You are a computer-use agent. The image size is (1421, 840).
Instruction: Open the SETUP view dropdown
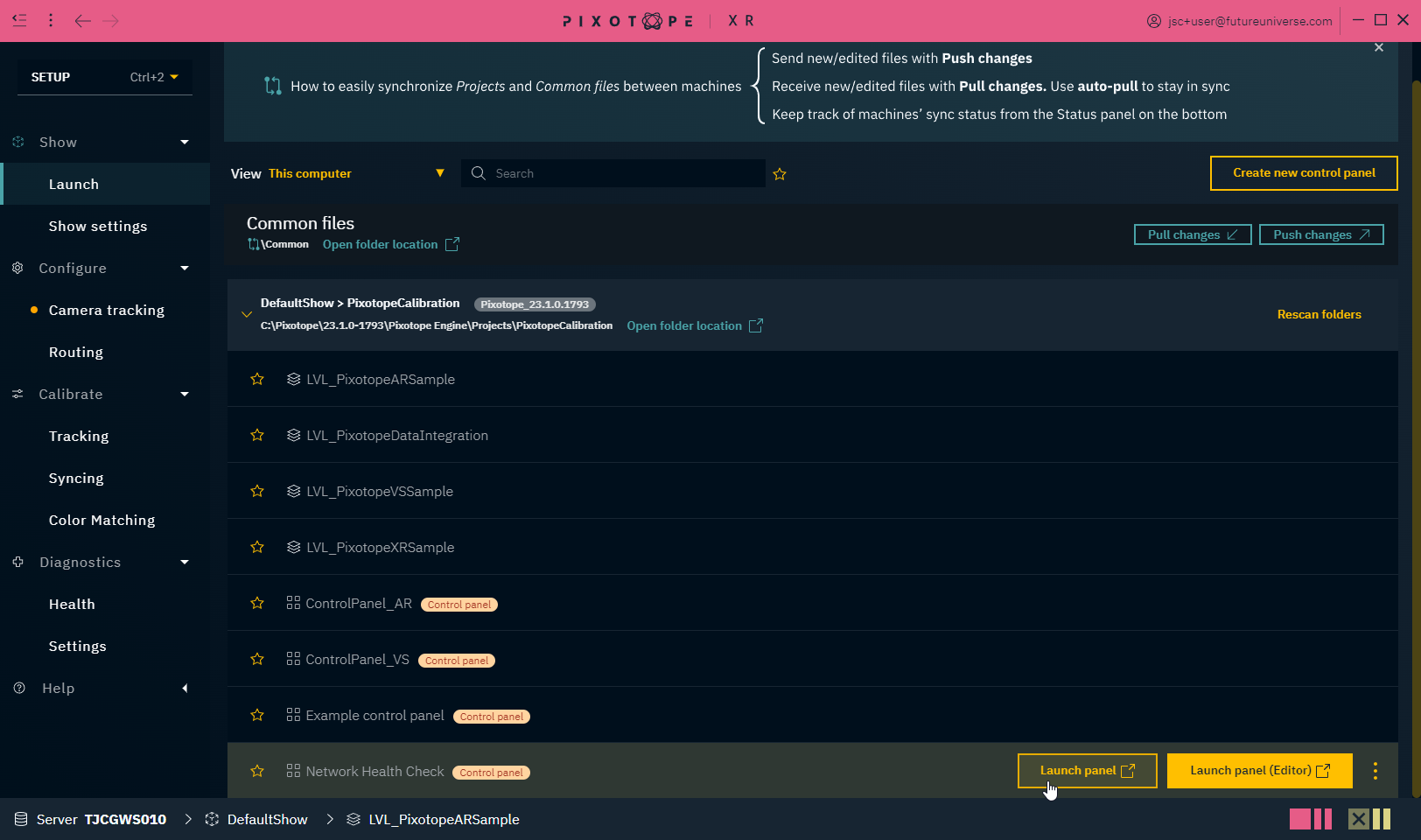point(105,77)
